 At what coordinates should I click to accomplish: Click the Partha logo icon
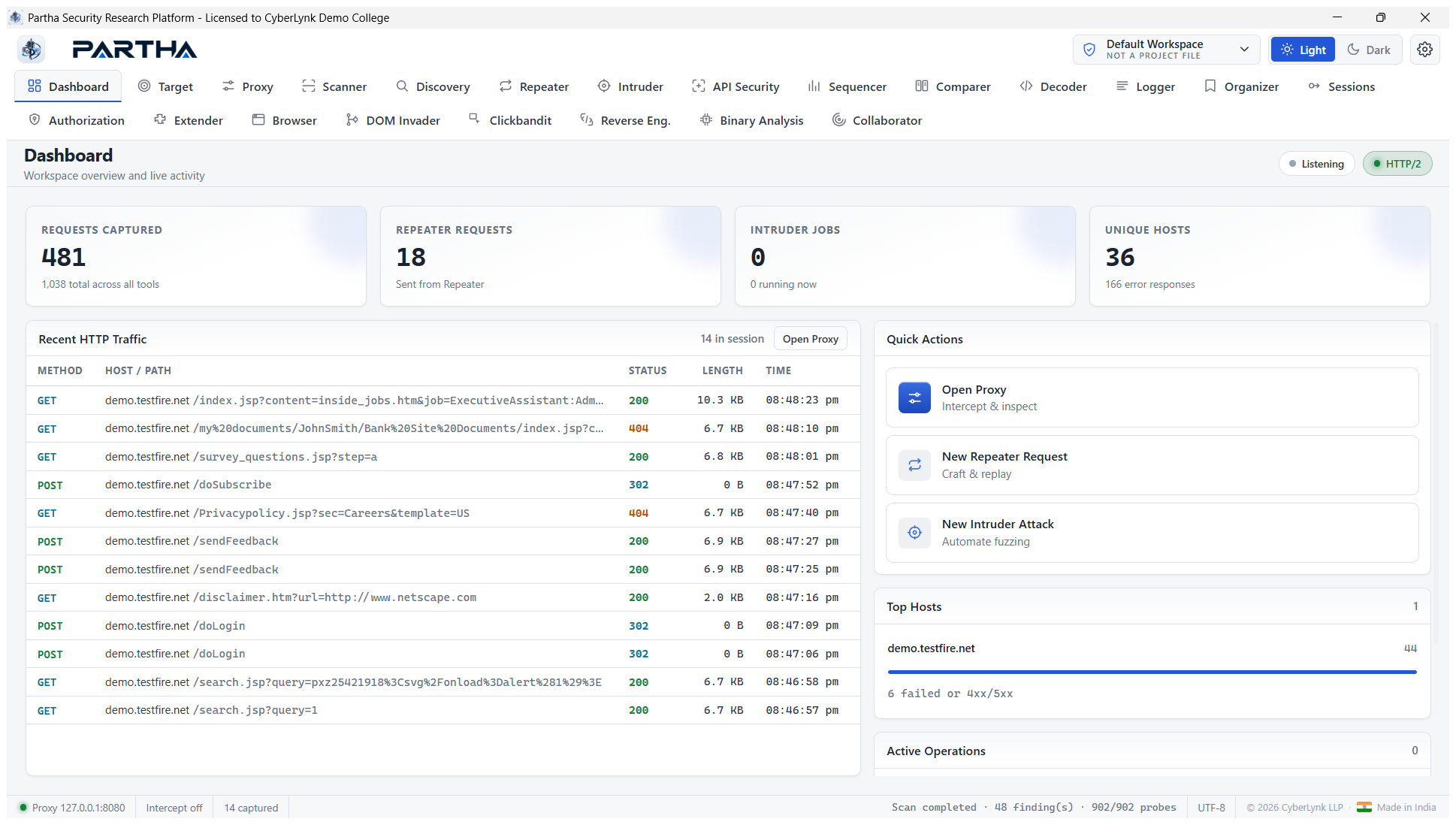pyautogui.click(x=31, y=50)
